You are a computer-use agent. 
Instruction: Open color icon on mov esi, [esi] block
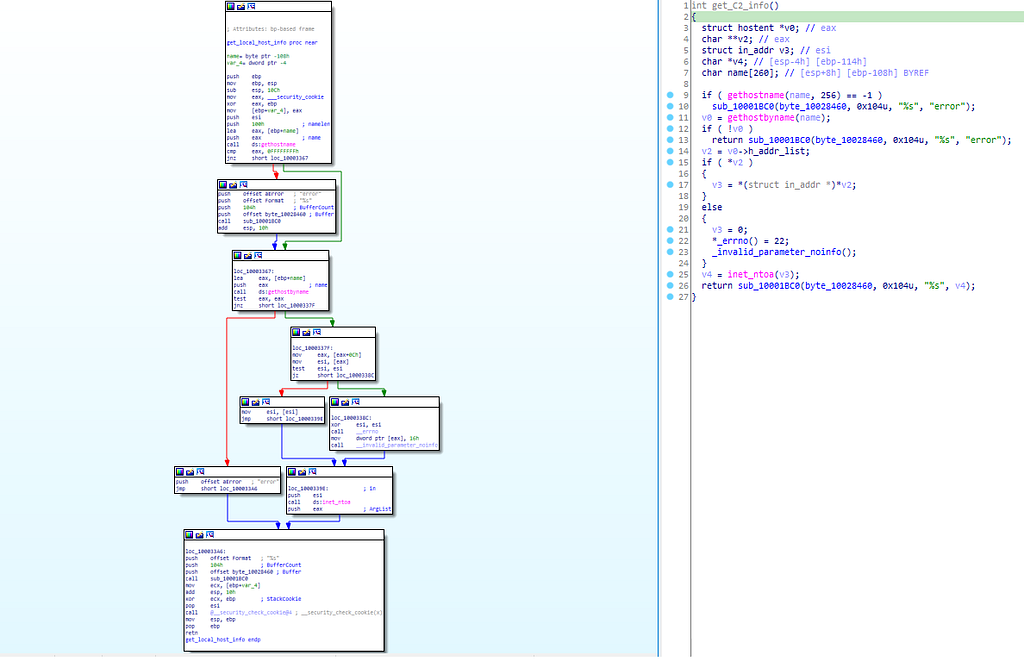tap(246, 402)
